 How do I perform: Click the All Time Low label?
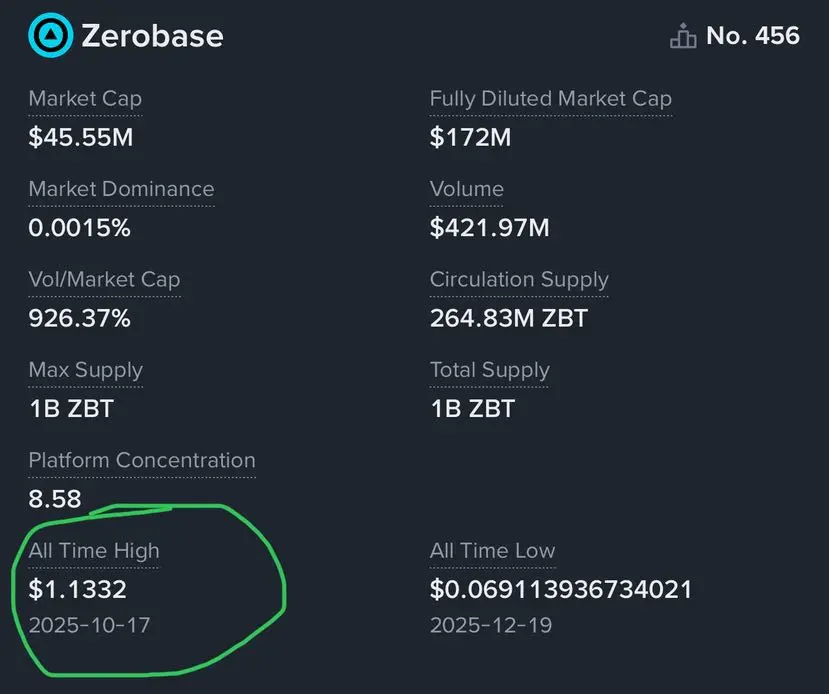tap(492, 550)
